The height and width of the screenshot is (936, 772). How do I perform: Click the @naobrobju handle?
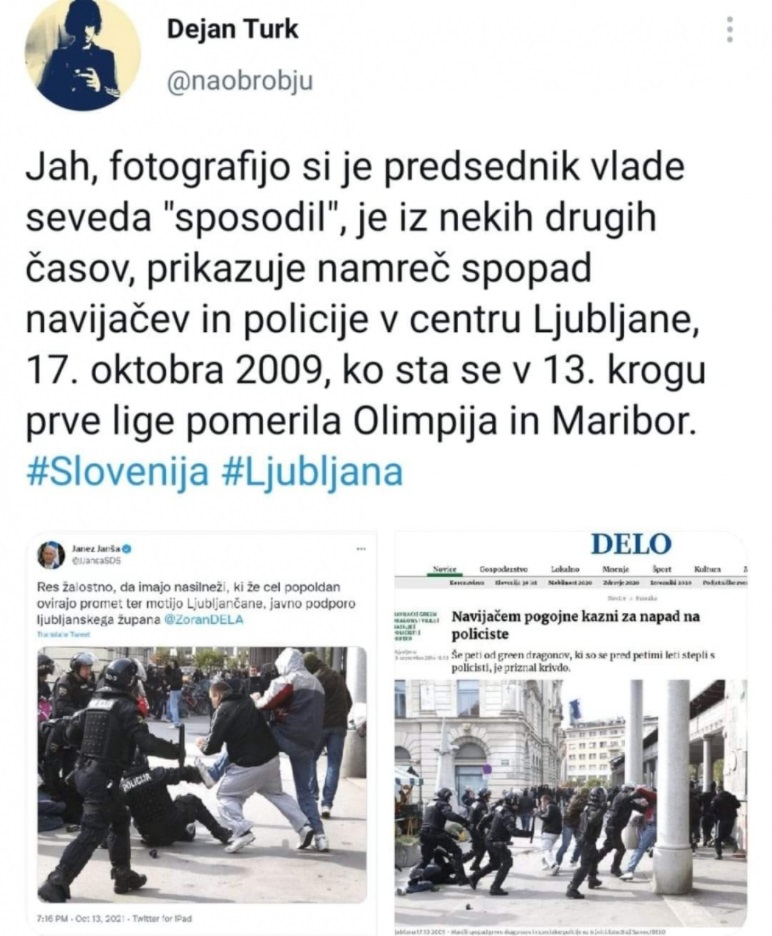pyautogui.click(x=239, y=81)
